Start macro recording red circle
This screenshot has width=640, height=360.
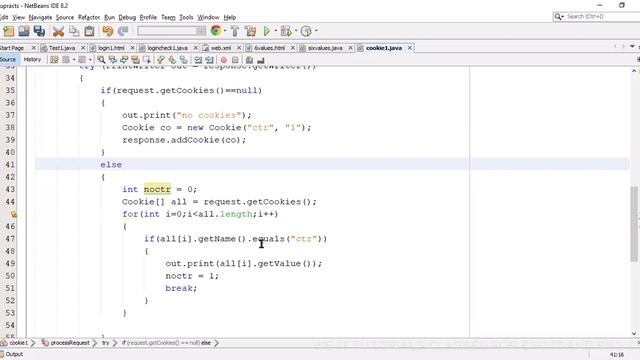pyautogui.click(x=224, y=60)
